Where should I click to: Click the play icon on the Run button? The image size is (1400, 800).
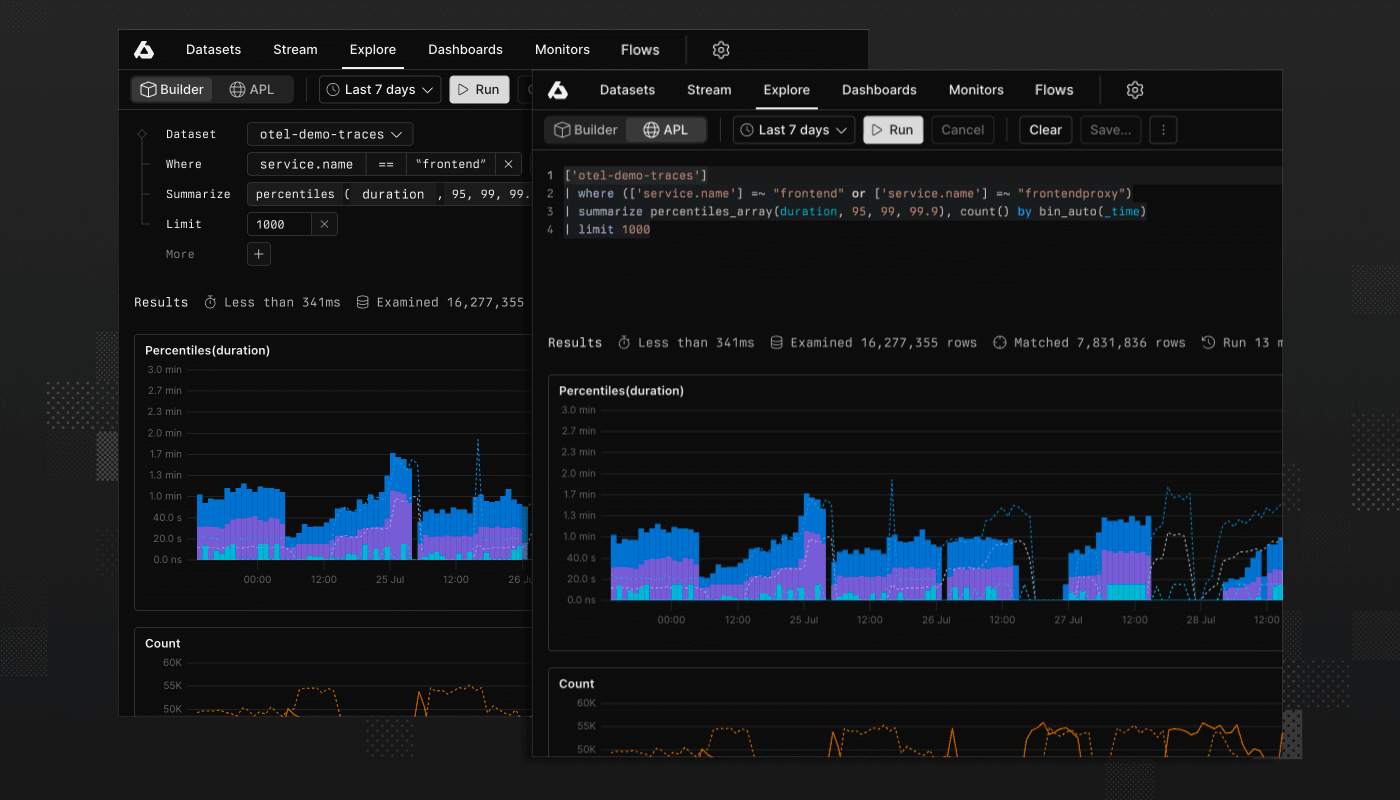[x=877, y=129]
